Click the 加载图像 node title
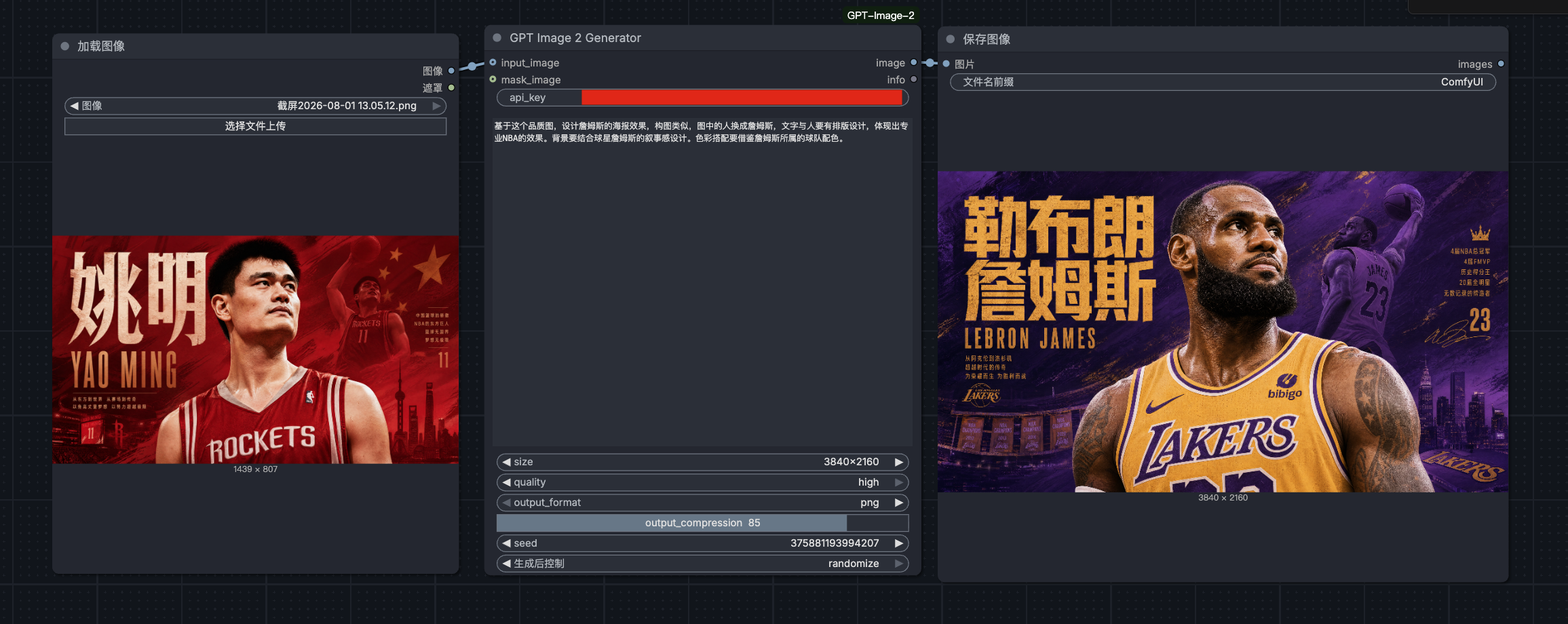The height and width of the screenshot is (624, 1568). [101, 46]
